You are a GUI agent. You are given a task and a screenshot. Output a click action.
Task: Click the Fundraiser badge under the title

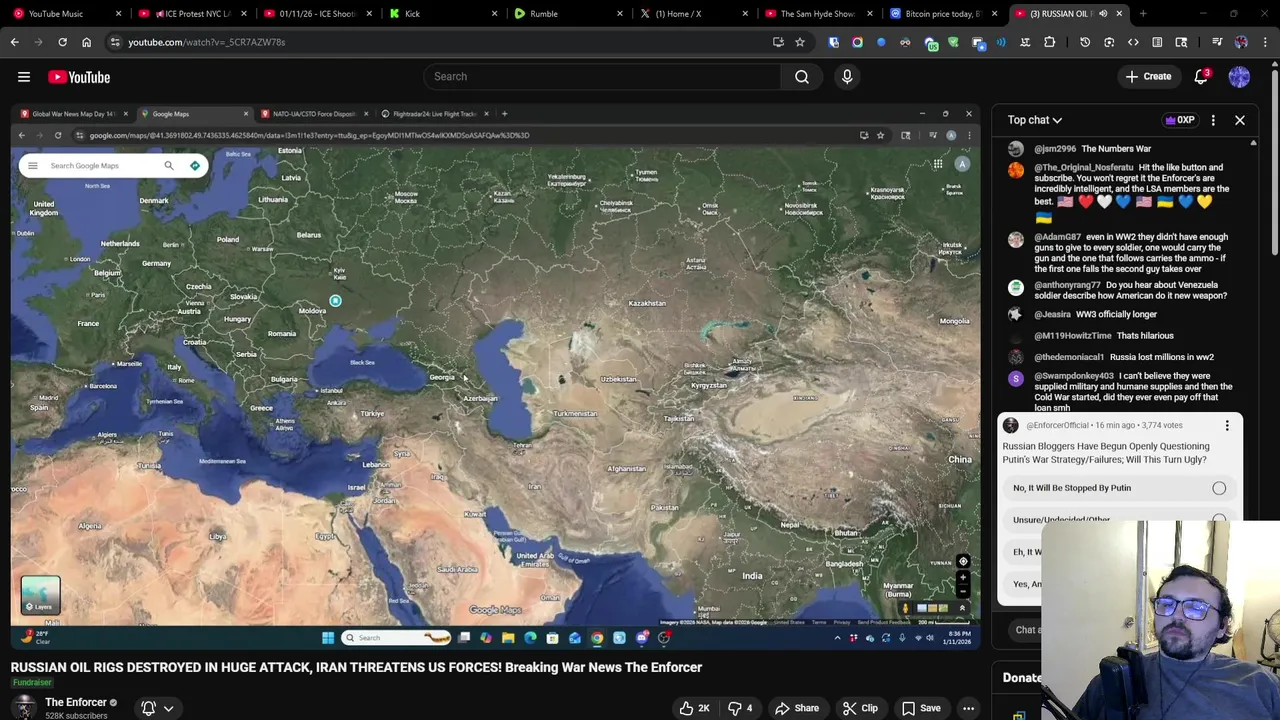click(x=32, y=683)
